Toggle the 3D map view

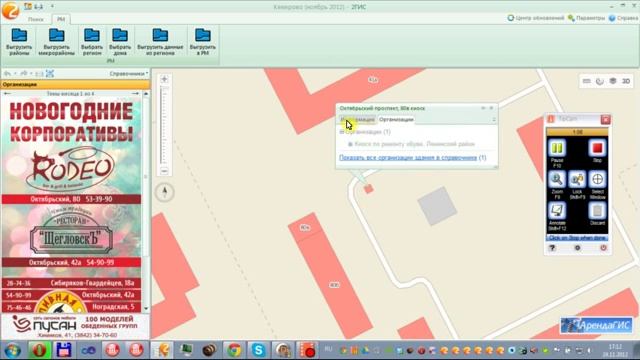pos(626,81)
